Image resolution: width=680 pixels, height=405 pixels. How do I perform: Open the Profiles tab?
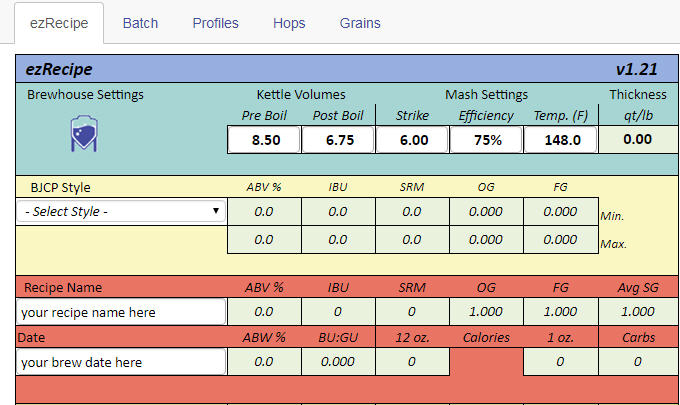click(x=216, y=23)
